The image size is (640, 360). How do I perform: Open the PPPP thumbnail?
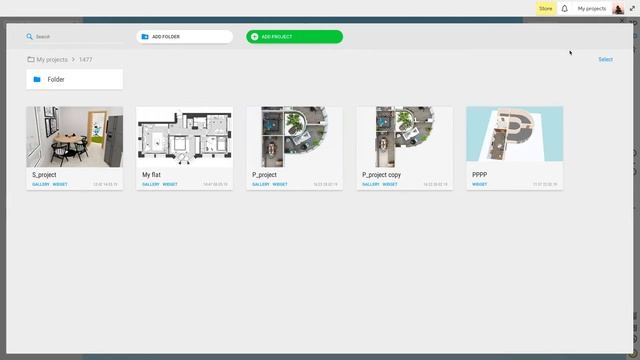[x=515, y=134]
